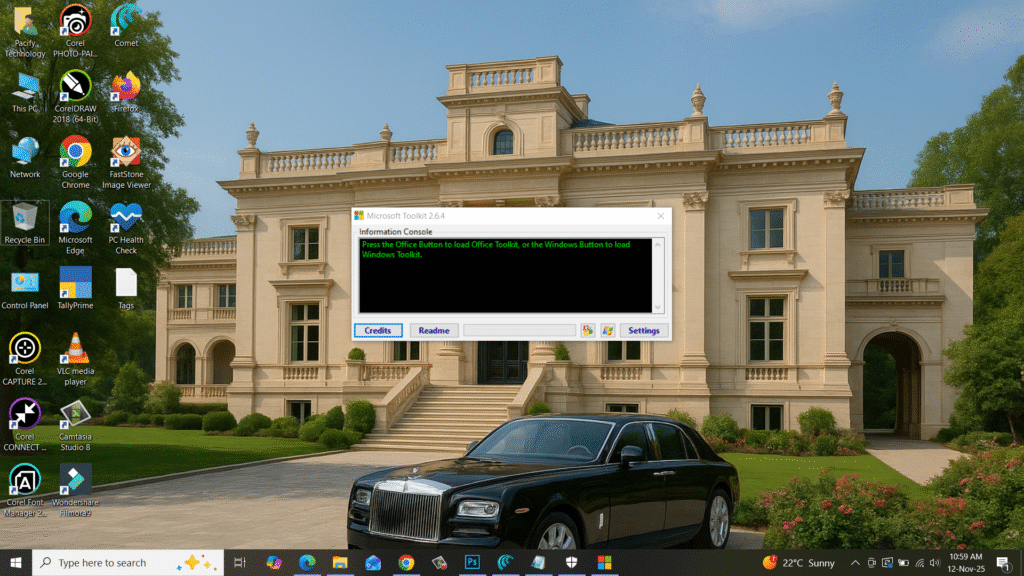Click the Office button to load Office Toolkit

coord(588,330)
